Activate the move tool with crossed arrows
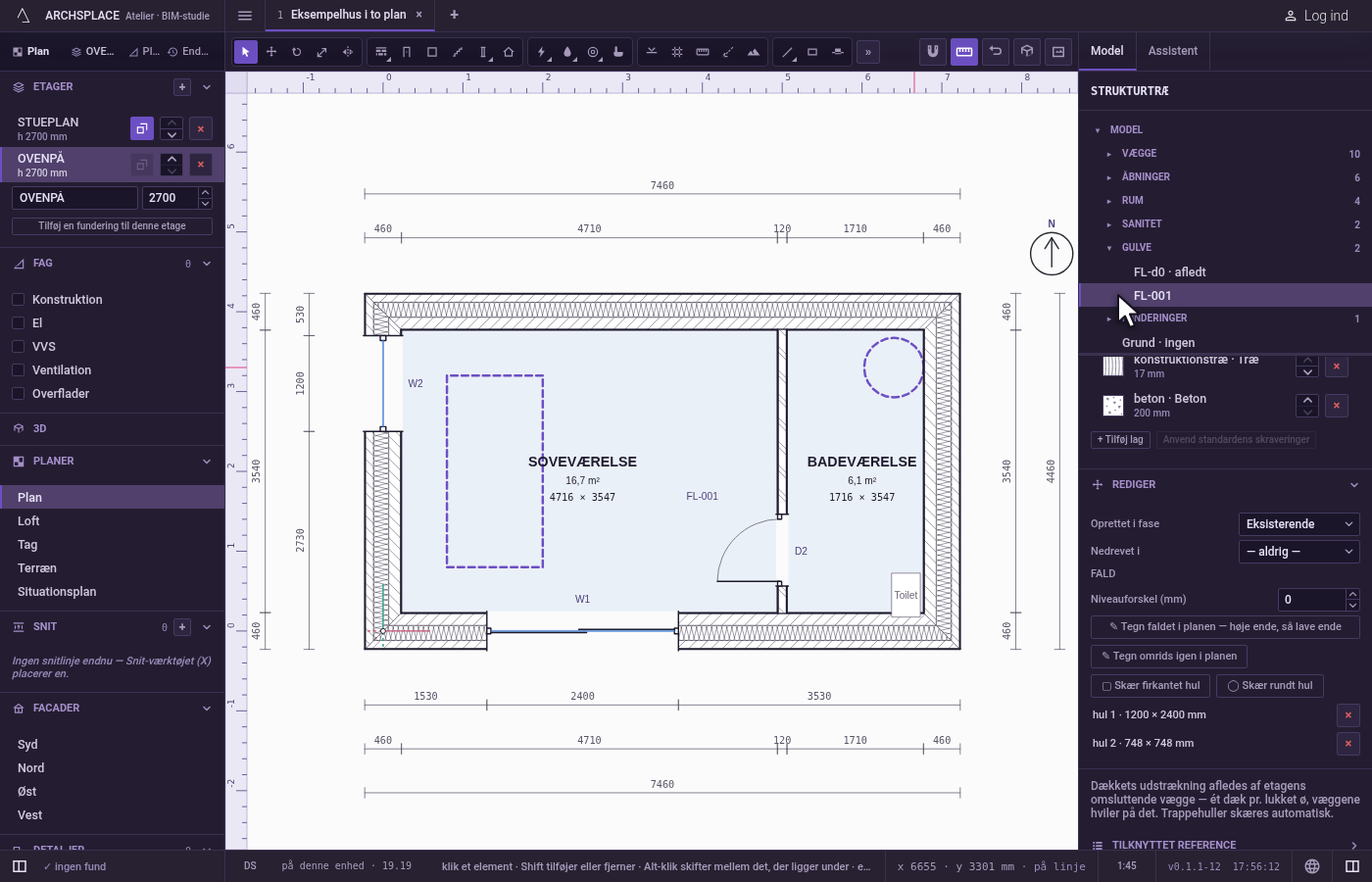This screenshot has width=1372, height=882. tap(271, 52)
